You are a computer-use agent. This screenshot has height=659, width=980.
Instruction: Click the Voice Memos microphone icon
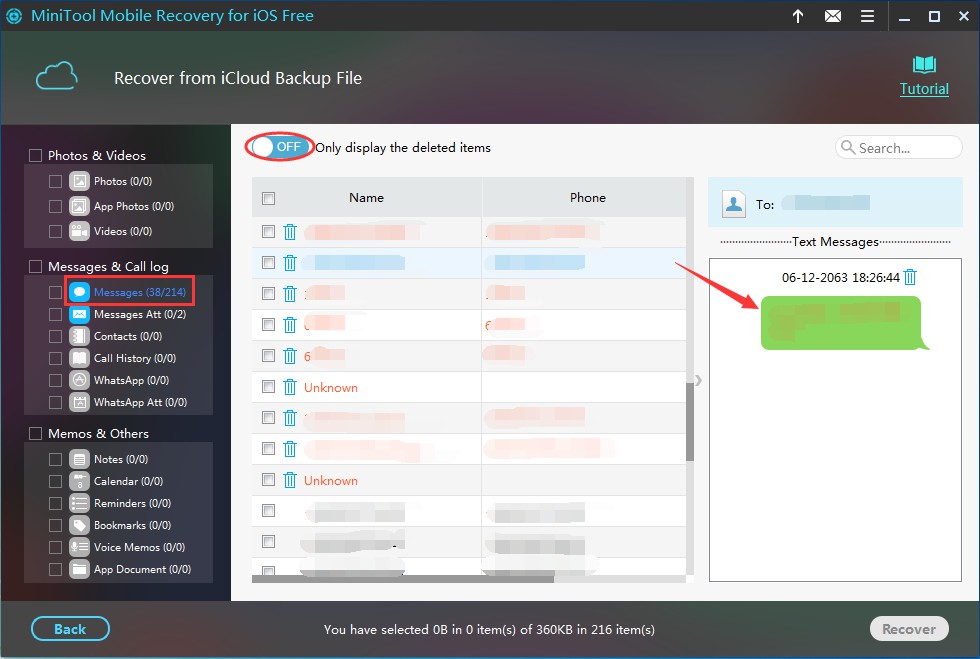[x=79, y=547]
